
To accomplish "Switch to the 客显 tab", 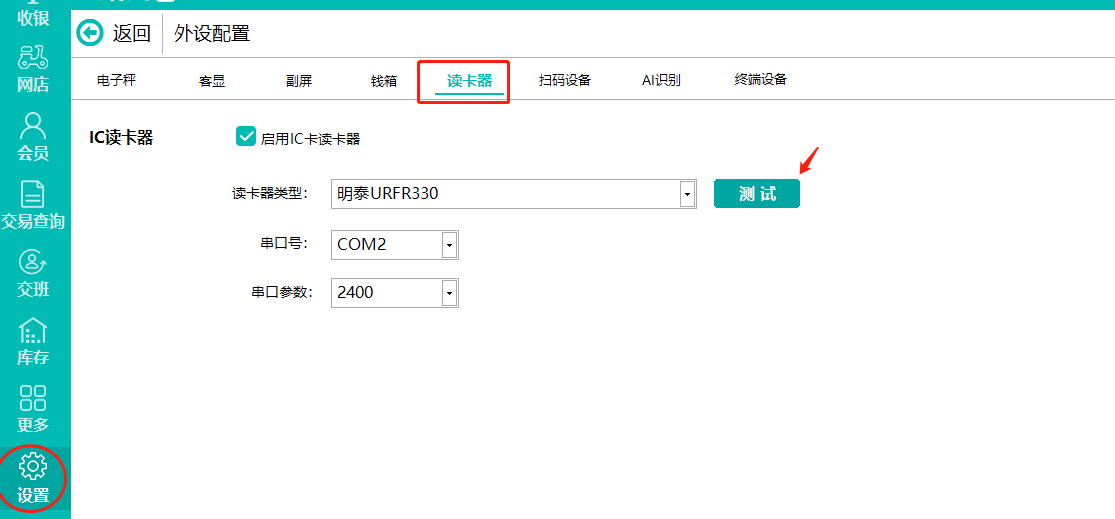I will (x=212, y=81).
